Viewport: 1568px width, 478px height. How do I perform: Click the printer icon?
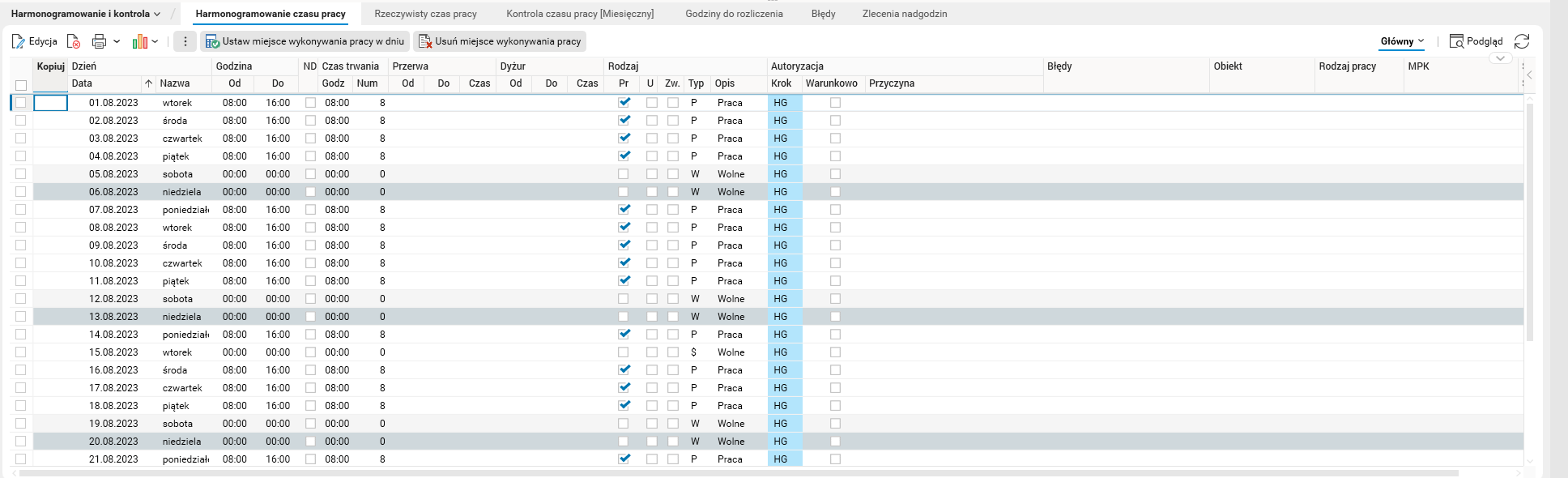(99, 41)
